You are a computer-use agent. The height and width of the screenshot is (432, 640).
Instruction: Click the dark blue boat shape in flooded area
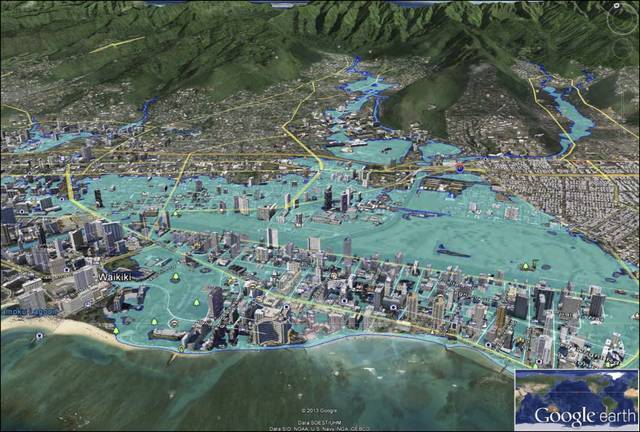pos(452,251)
